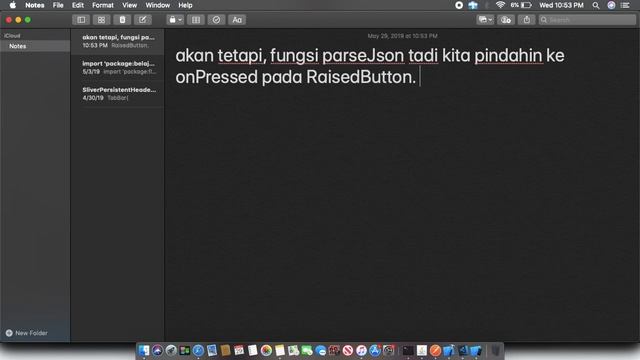The image size is (640, 360).
Task: Add people to this note icon
Action: click(506, 20)
